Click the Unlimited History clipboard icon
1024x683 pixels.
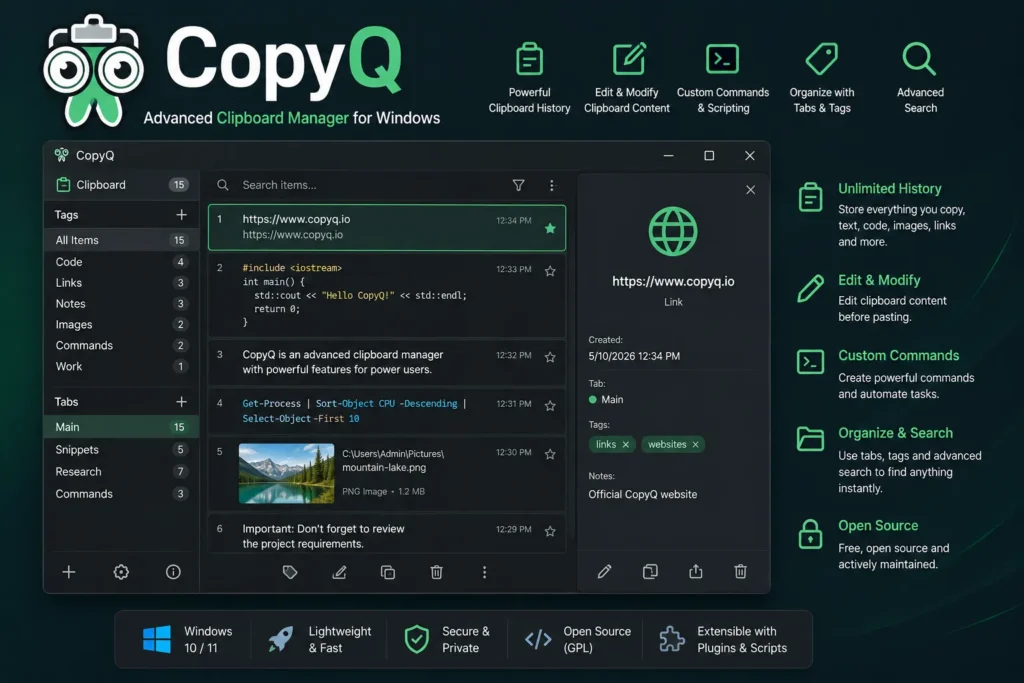pos(810,197)
